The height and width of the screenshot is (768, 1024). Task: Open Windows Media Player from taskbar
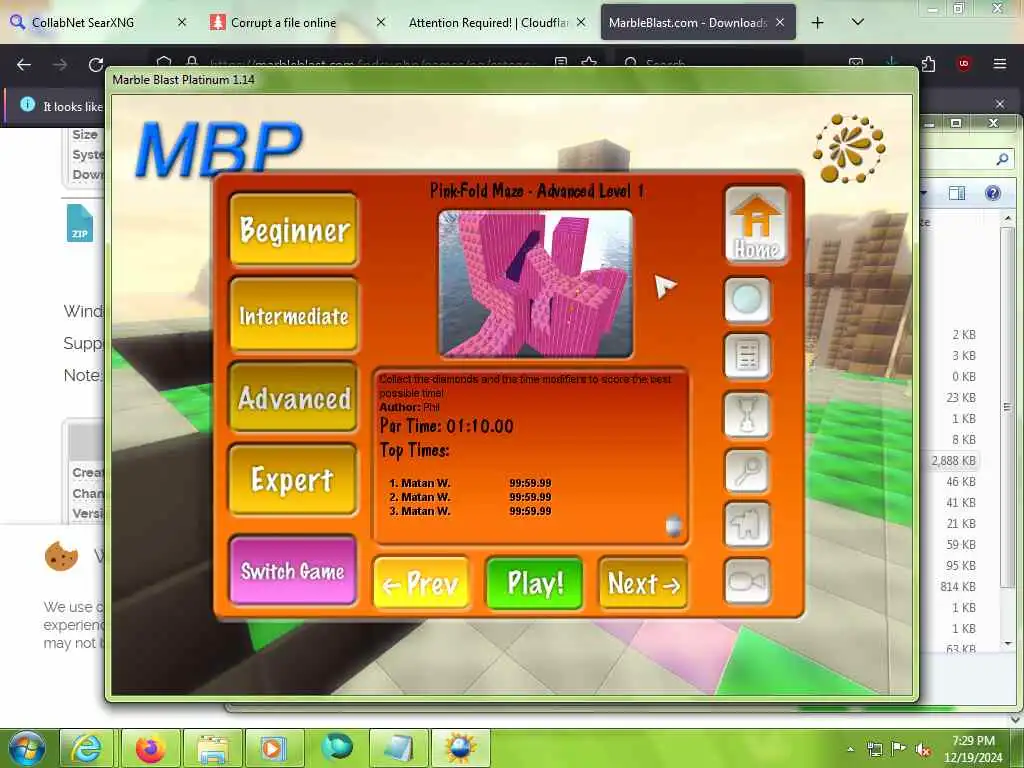pos(274,748)
